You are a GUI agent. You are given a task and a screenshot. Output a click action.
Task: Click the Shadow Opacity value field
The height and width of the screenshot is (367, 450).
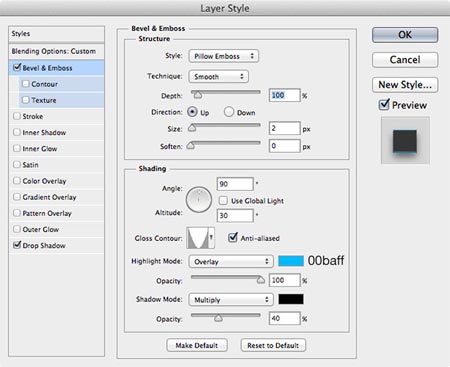click(285, 318)
